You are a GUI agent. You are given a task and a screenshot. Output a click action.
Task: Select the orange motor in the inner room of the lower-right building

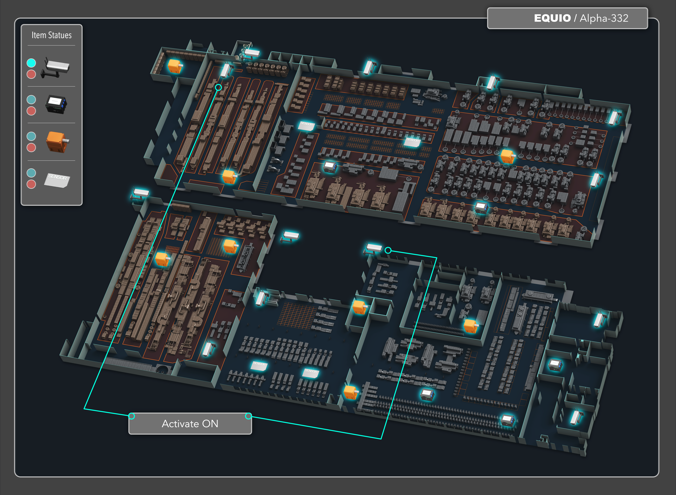(x=470, y=326)
